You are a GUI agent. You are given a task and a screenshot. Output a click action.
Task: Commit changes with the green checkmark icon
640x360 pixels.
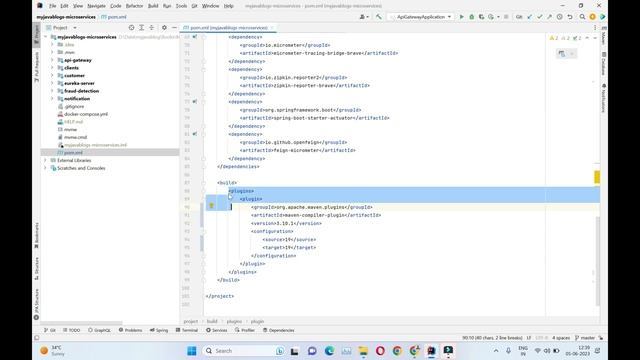coord(540,17)
